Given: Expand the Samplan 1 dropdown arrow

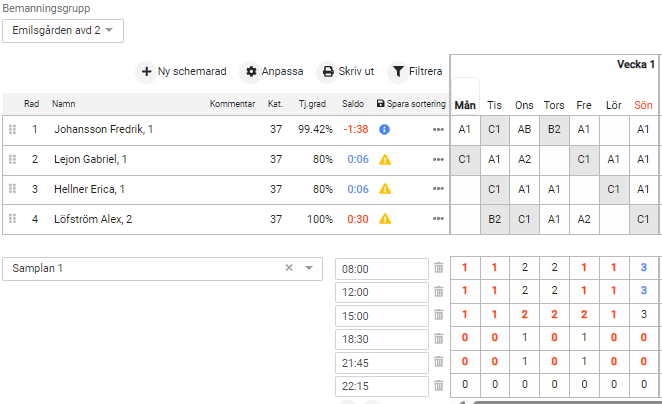Looking at the screenshot, I should 309,268.
